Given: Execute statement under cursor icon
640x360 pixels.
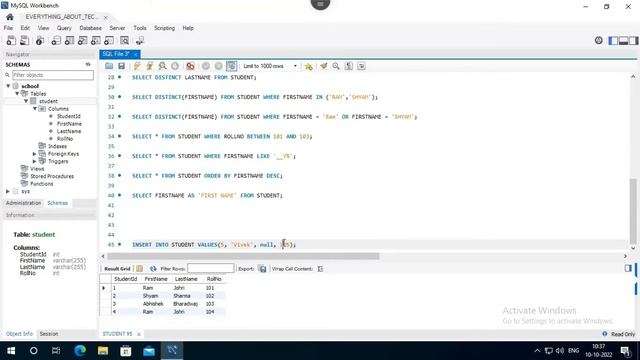Looking at the screenshot, I should click(150, 66).
